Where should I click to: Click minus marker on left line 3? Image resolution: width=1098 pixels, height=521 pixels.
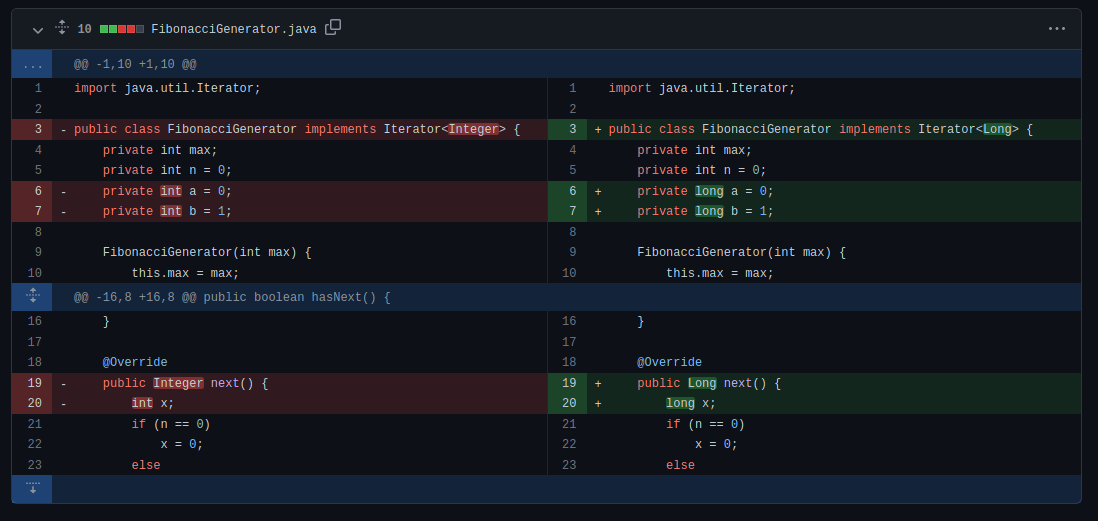(64, 130)
